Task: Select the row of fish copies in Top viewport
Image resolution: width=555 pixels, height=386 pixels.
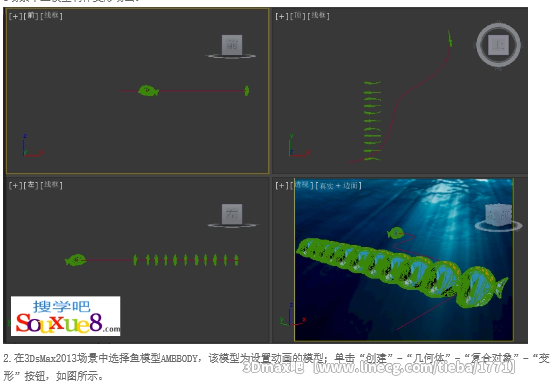Action: coord(372,121)
